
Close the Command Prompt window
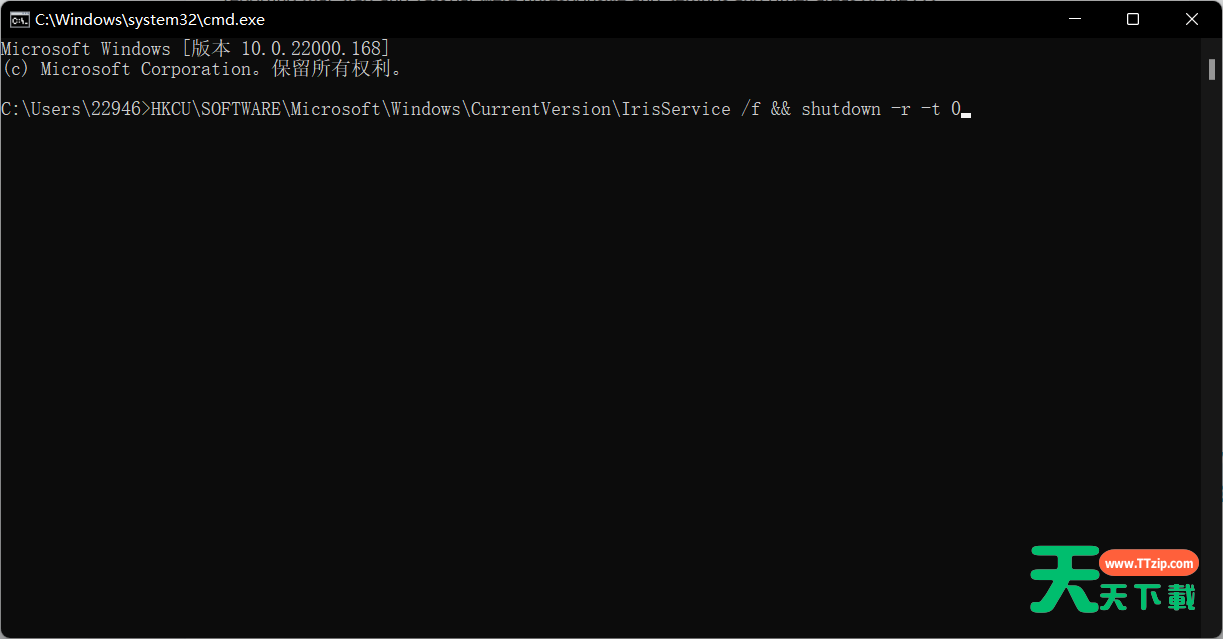tap(1190, 19)
